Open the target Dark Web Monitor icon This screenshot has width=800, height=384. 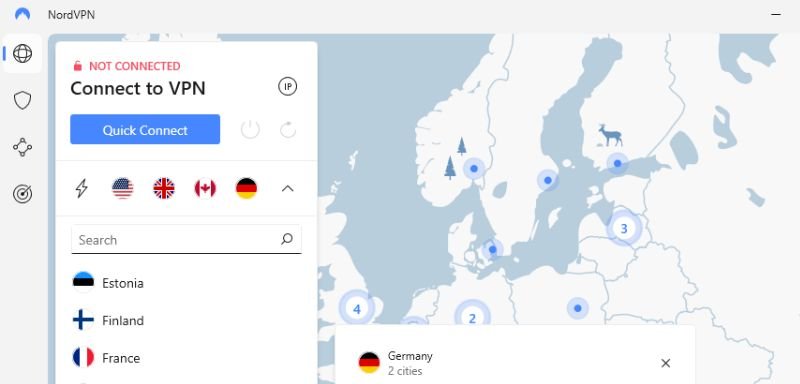[22, 194]
